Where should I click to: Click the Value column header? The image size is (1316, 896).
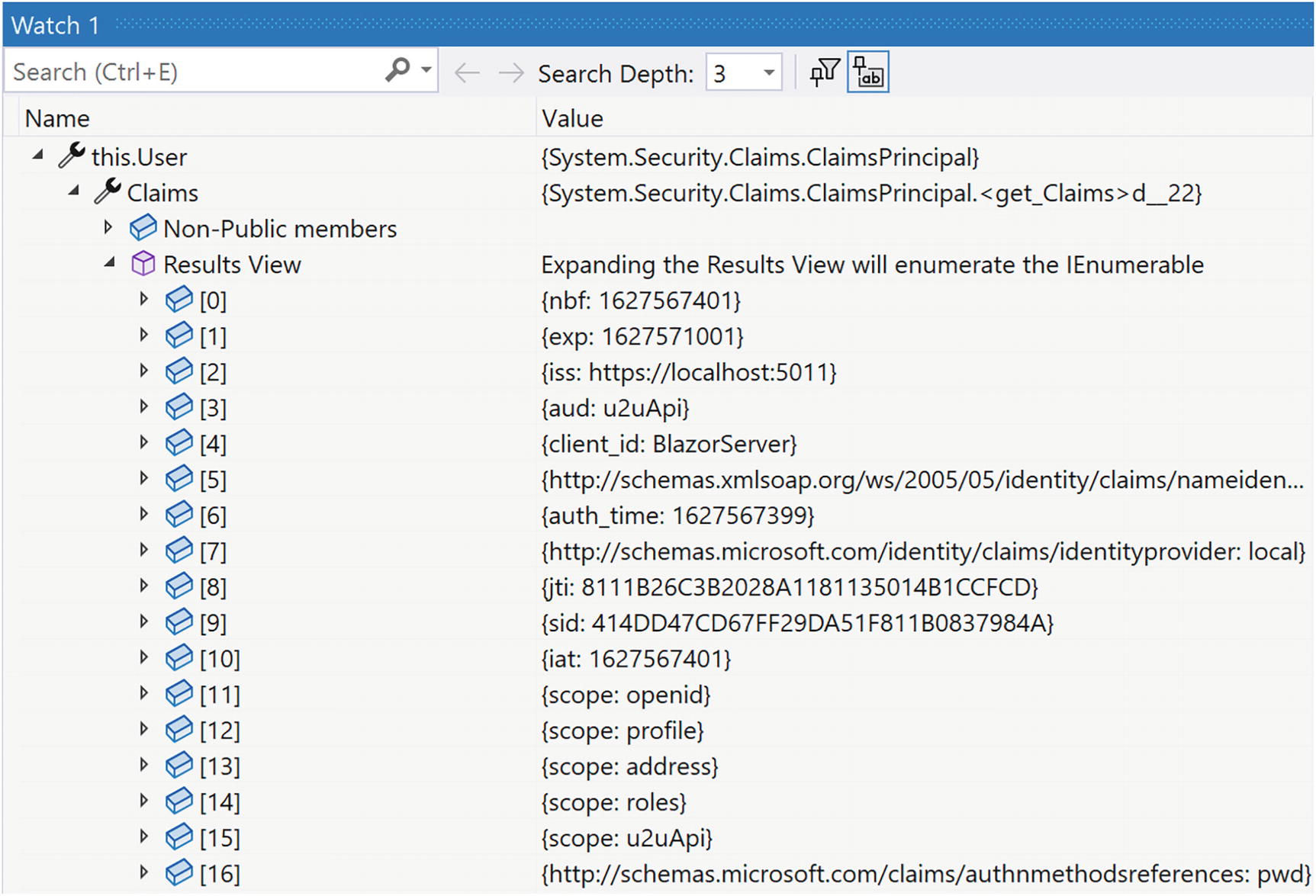[572, 118]
